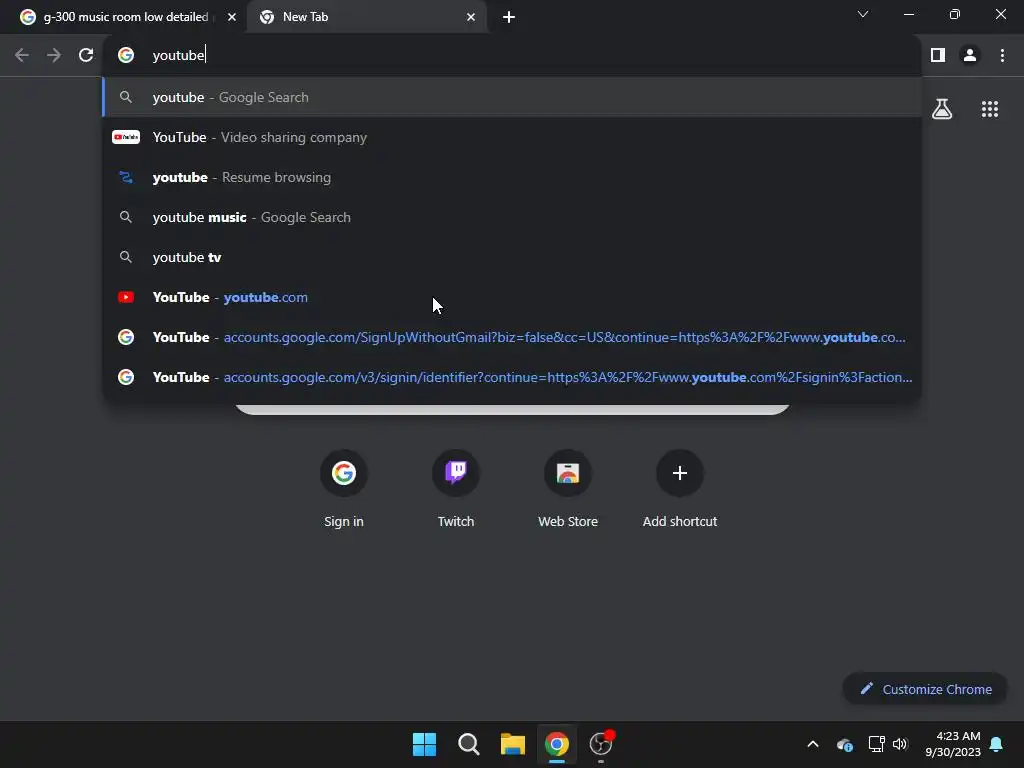Open File Explorer from the taskbar
This screenshot has height=768, width=1024.
[x=513, y=744]
